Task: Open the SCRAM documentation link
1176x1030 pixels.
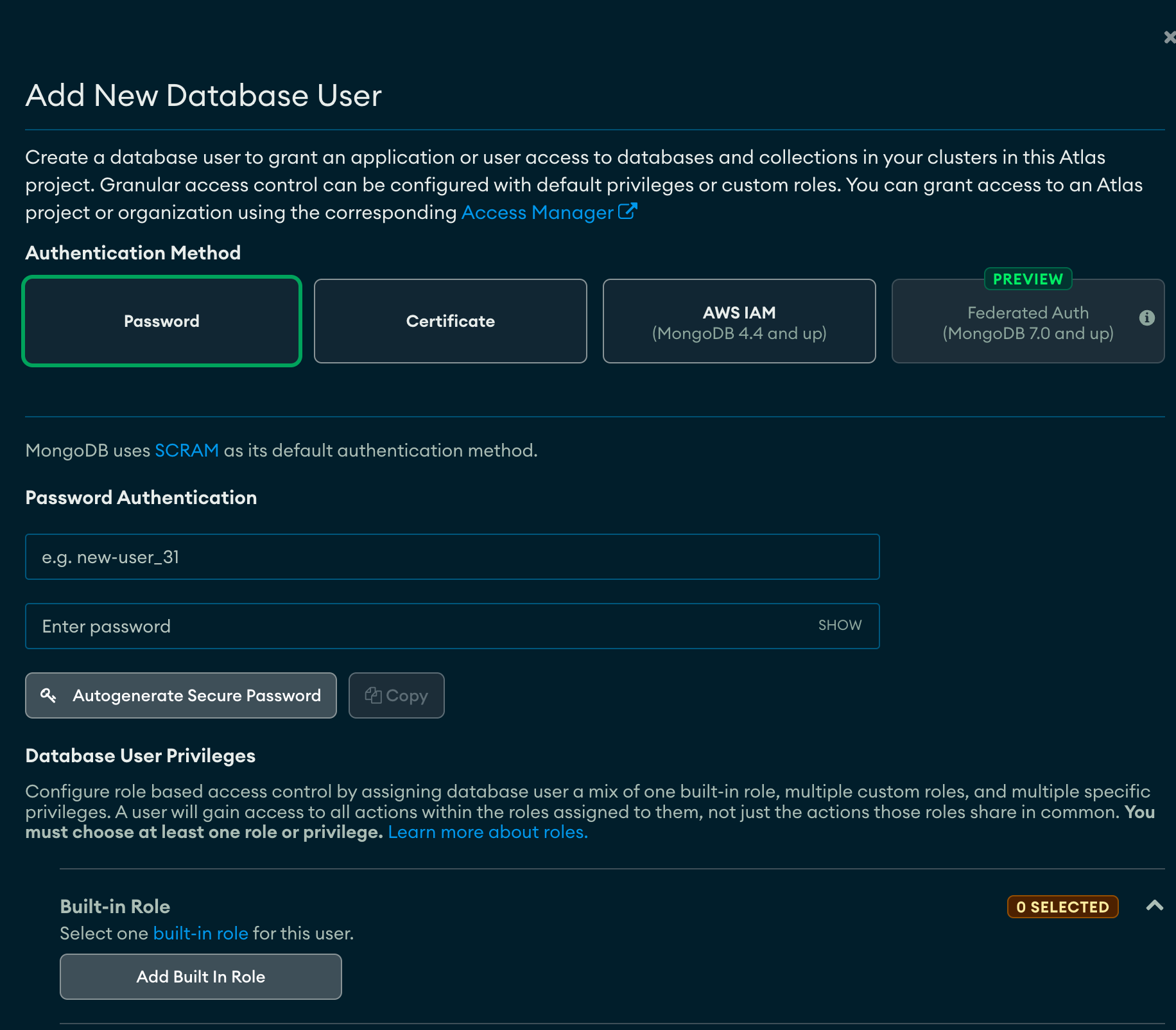Action: coord(187,450)
